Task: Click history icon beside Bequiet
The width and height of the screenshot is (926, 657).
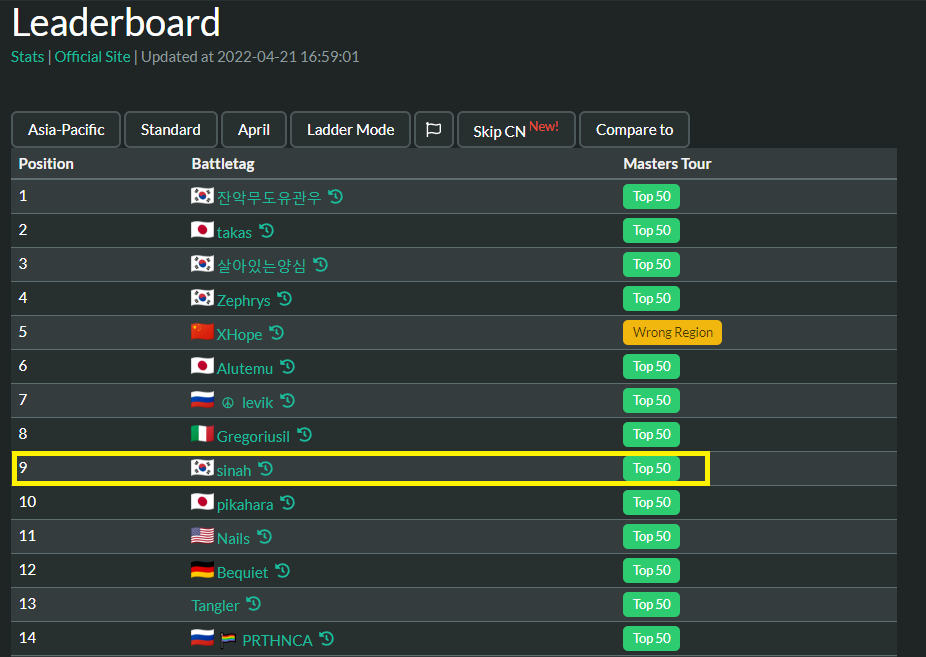Action: pos(282,571)
